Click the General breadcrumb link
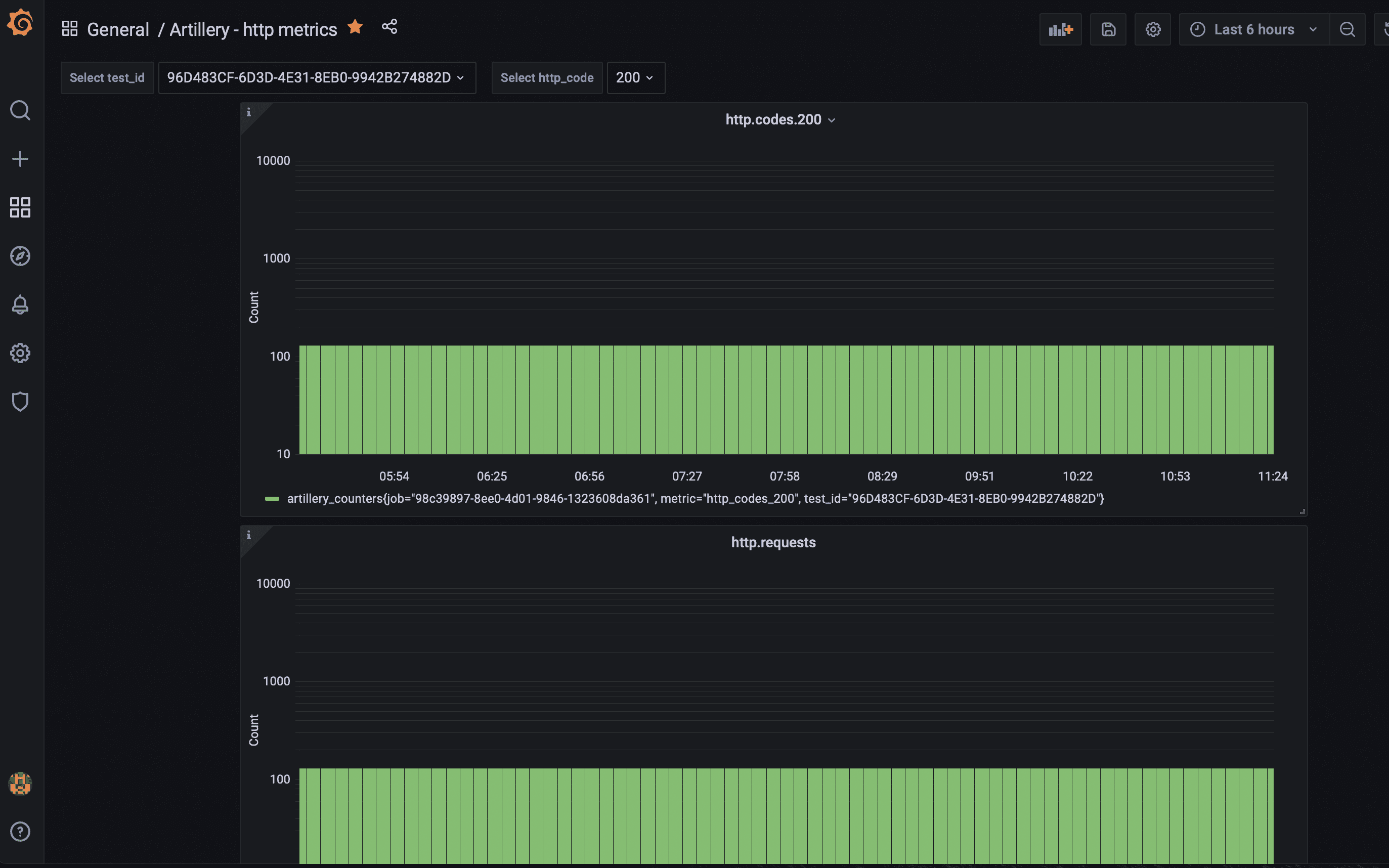 (x=118, y=29)
